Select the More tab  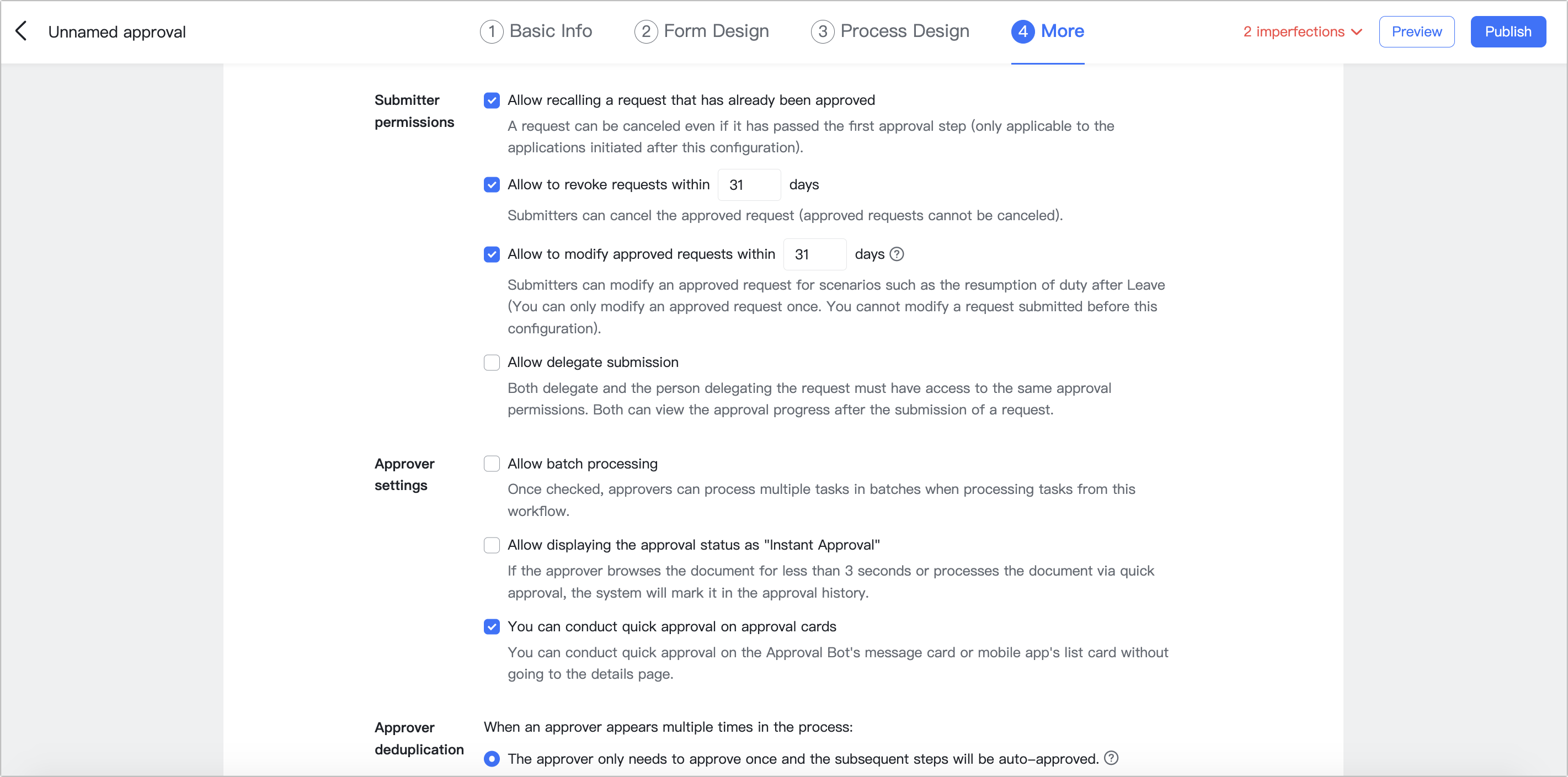pos(1047,31)
